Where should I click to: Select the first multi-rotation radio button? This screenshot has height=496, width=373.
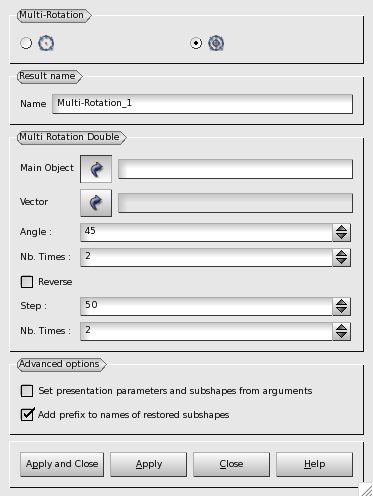pyautogui.click(x=26, y=43)
